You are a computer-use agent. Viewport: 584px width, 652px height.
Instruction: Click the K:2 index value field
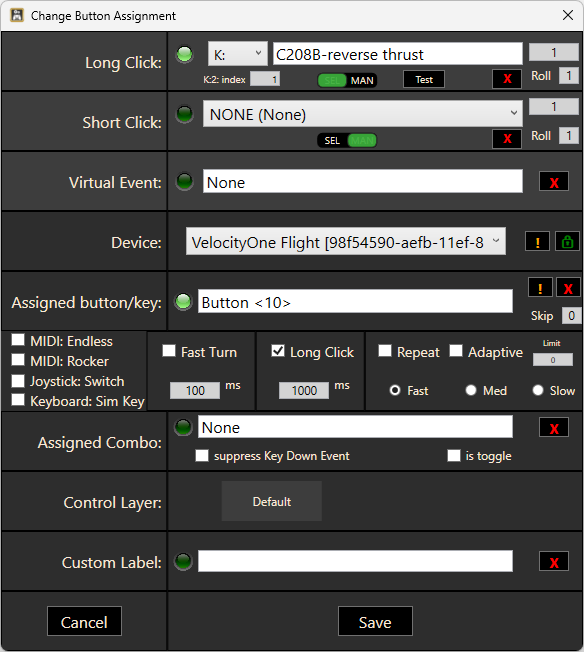[265, 79]
